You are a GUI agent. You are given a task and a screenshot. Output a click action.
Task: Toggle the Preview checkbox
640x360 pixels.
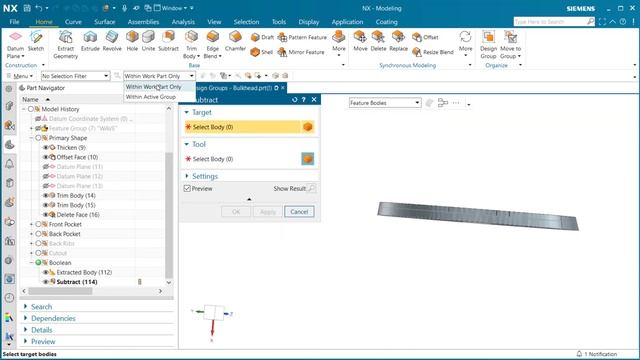(x=187, y=189)
